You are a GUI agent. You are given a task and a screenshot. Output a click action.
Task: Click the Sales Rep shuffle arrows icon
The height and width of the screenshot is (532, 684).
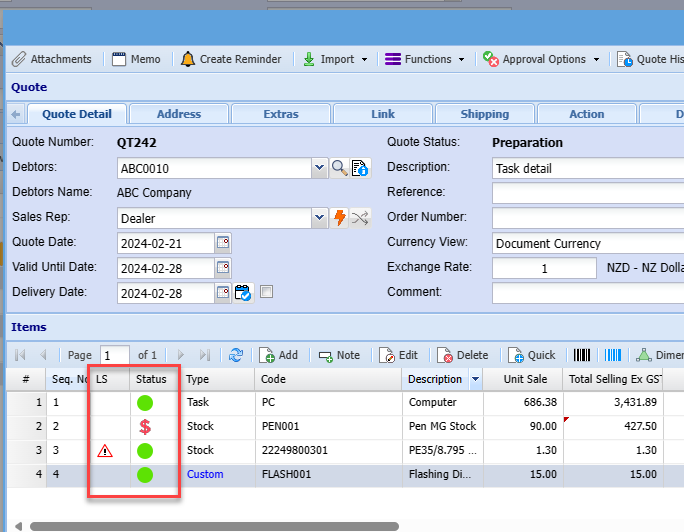point(360,218)
